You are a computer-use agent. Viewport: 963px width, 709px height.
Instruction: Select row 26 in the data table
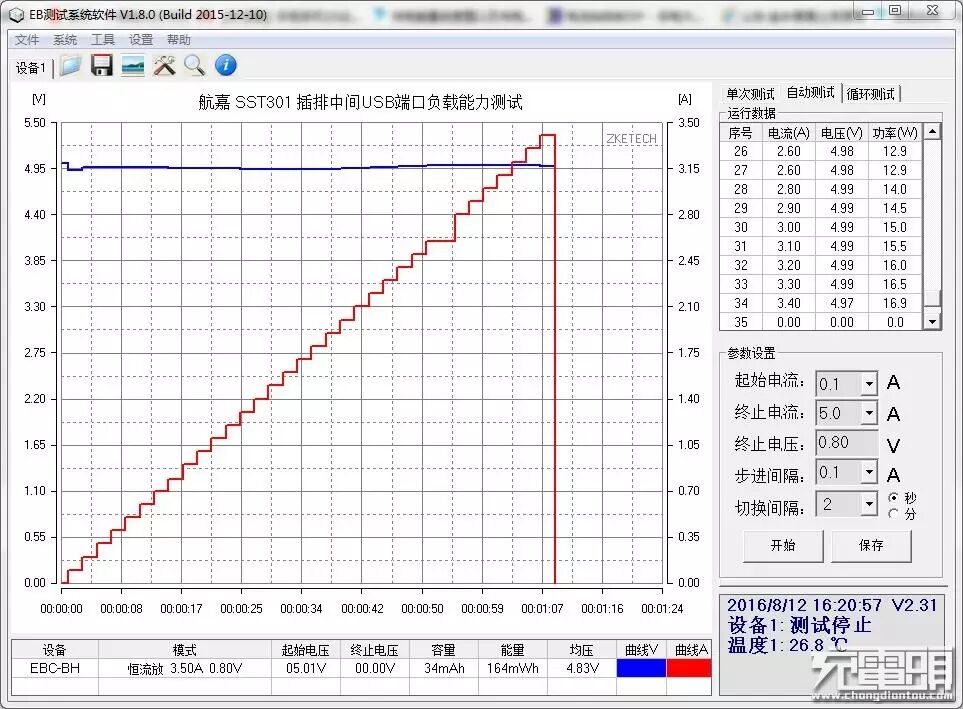click(821, 151)
